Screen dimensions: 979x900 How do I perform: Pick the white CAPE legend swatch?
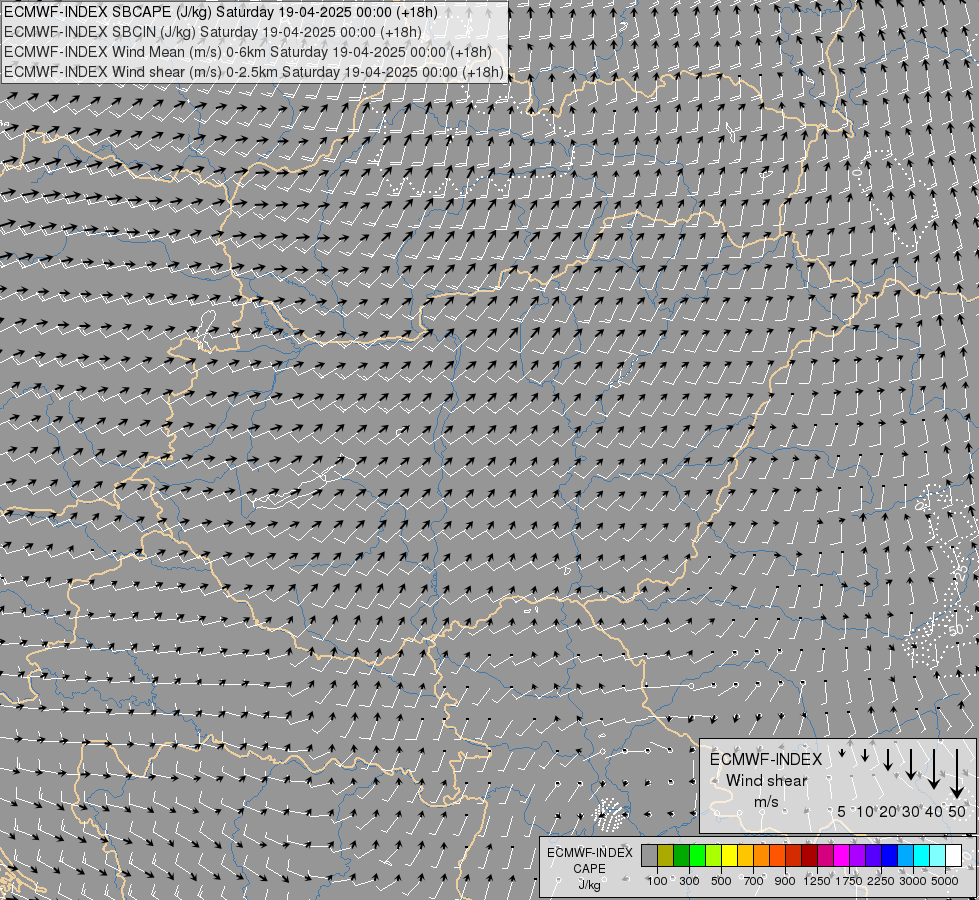click(954, 855)
